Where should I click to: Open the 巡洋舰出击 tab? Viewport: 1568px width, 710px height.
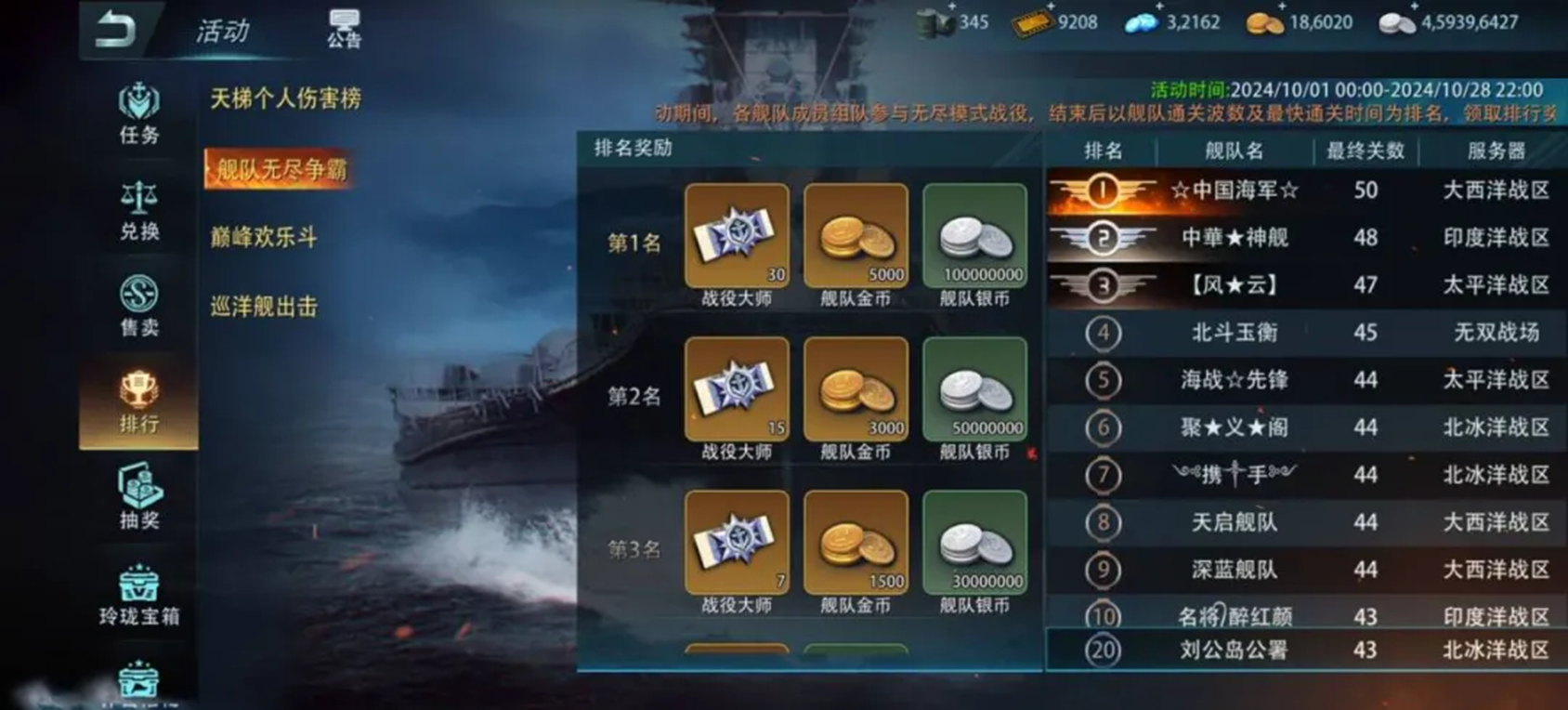(264, 307)
